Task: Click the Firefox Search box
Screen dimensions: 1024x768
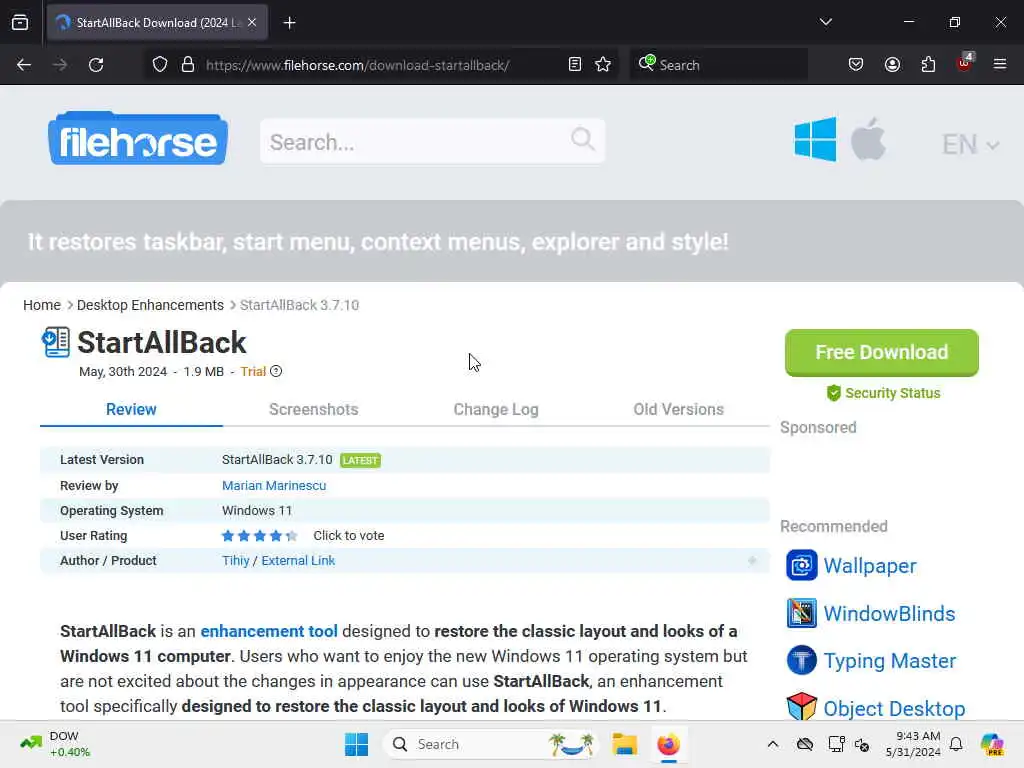Action: point(718,65)
